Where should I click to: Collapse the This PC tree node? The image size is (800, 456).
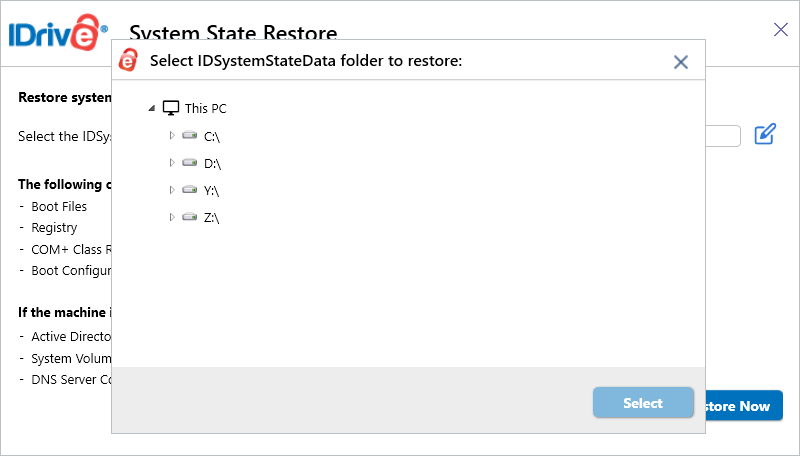point(152,108)
